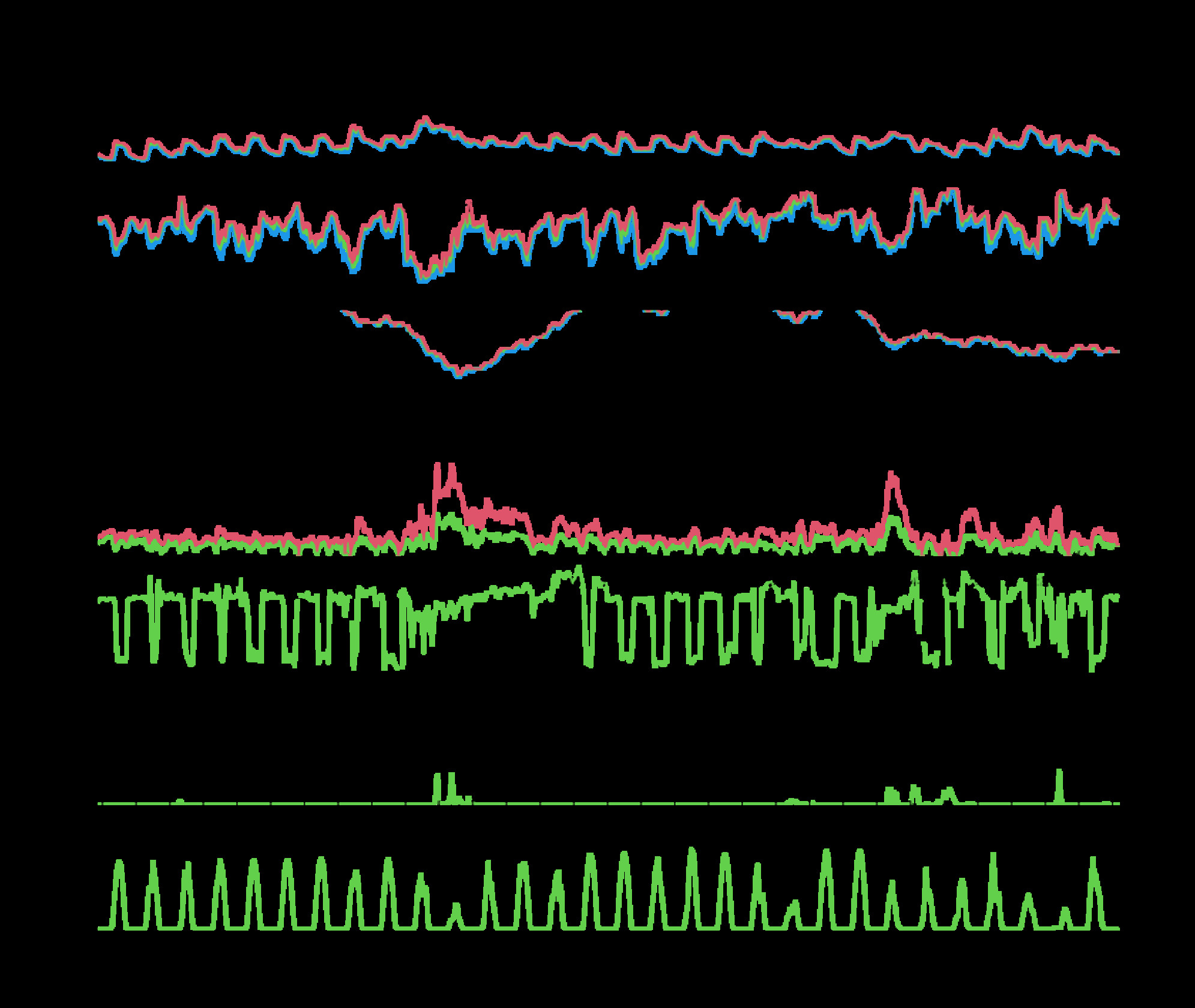Click the green square-wave trace with deep drops
This screenshot has width=1195, height=1008.
(x=609, y=618)
